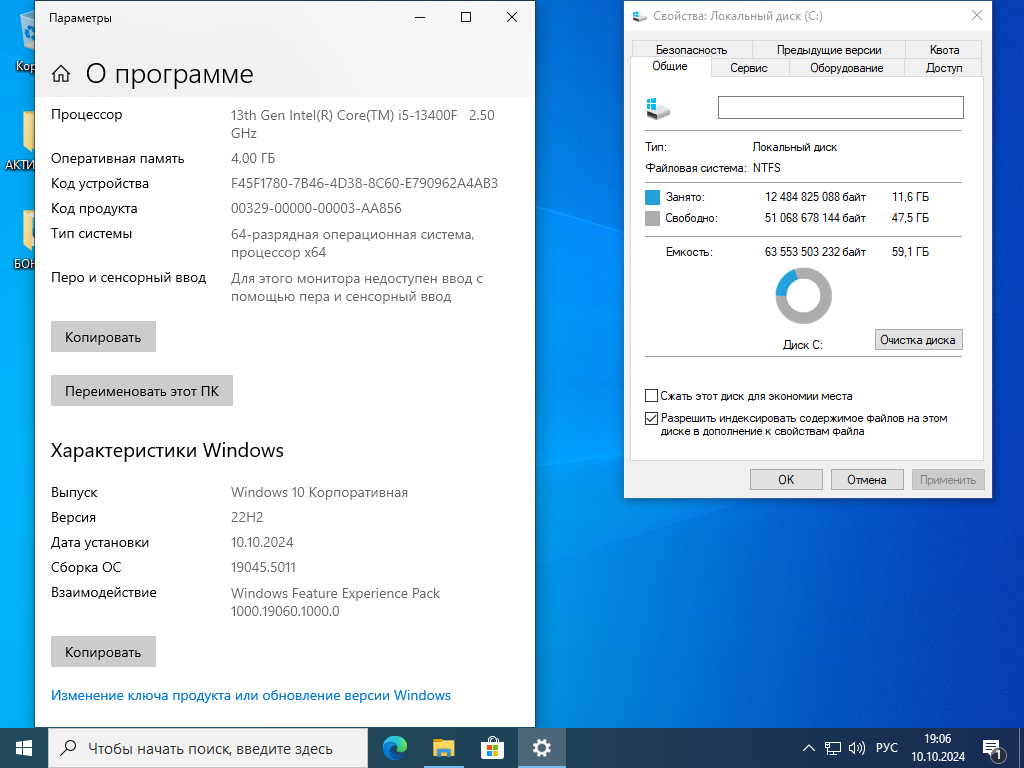This screenshot has height=768, width=1024.
Task: Click 59,1 ГБ capacity value
Action: (x=910, y=252)
